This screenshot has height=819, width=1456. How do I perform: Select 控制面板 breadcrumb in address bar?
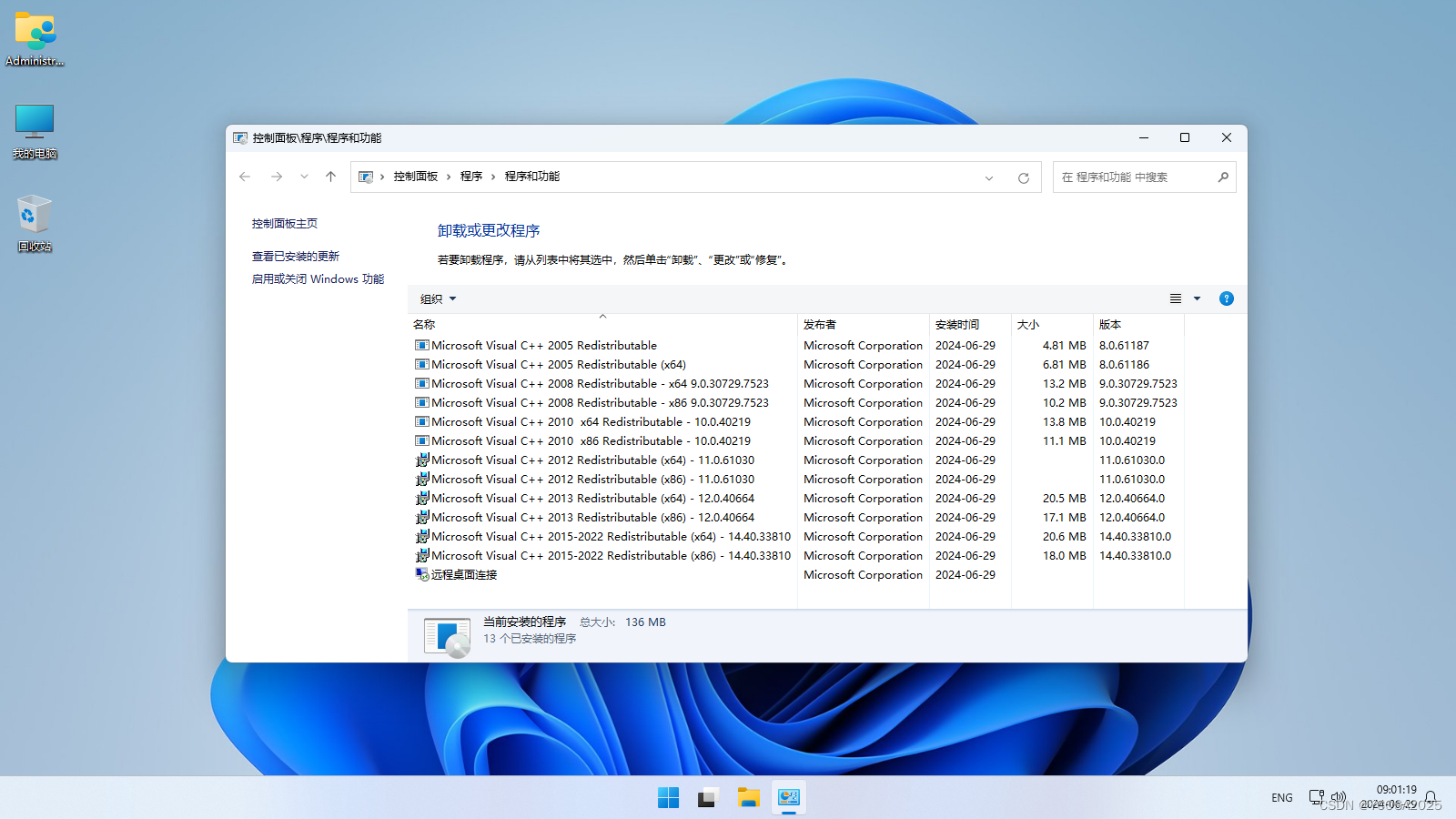point(416,177)
